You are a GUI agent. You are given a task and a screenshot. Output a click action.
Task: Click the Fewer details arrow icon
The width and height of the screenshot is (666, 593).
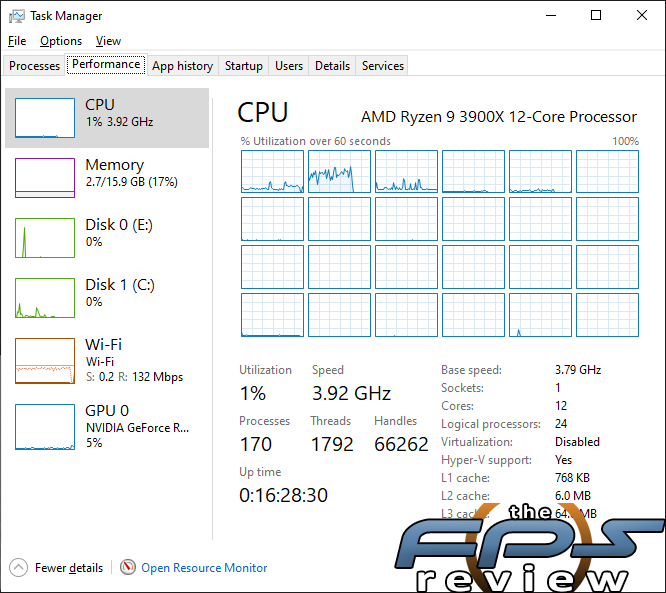coord(18,568)
